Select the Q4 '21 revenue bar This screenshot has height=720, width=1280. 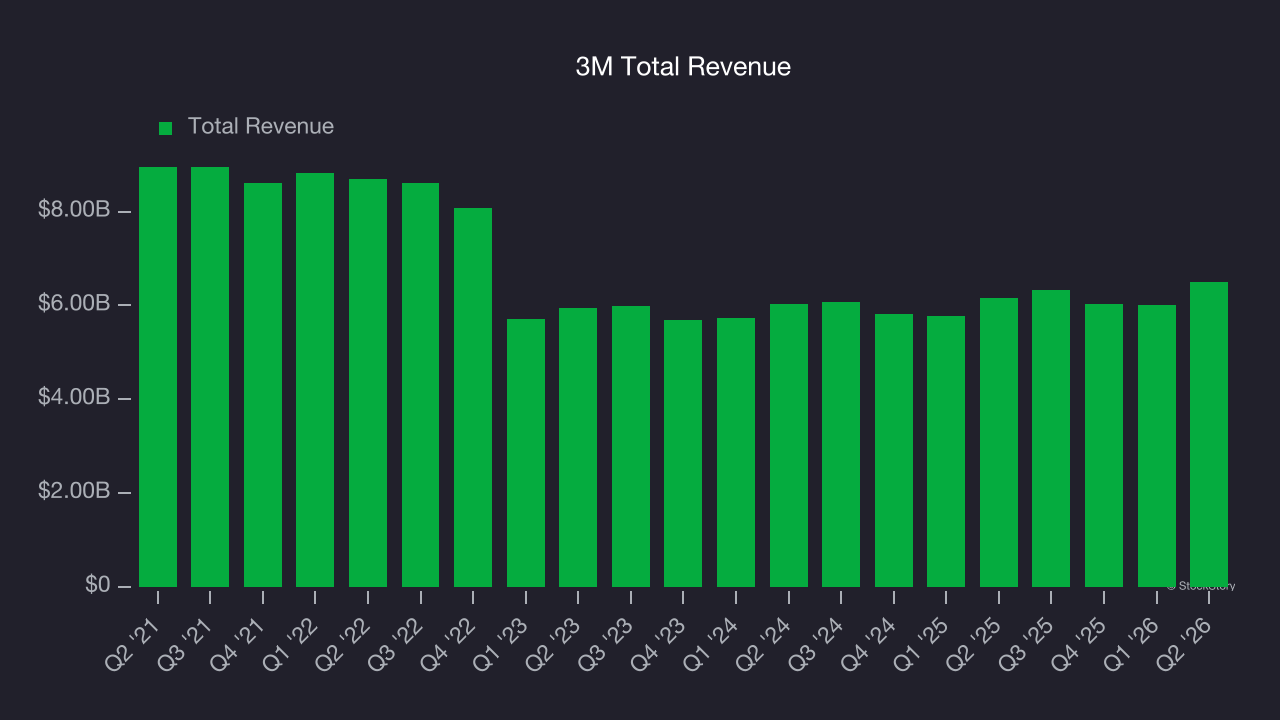[x=263, y=385]
